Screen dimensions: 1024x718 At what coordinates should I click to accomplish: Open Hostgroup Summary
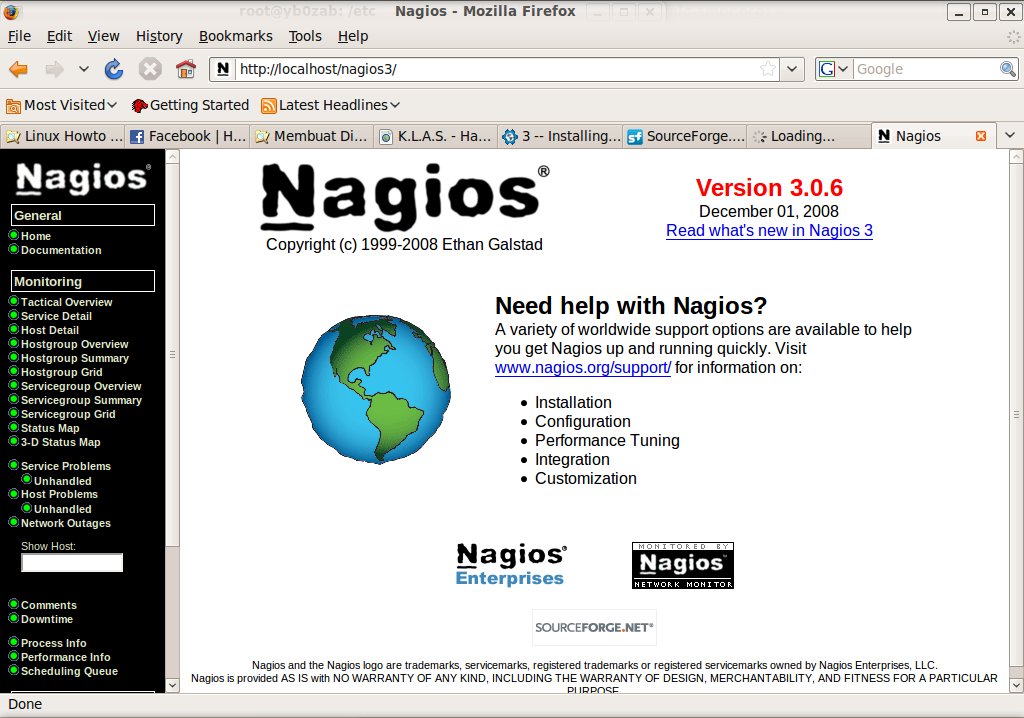74,358
